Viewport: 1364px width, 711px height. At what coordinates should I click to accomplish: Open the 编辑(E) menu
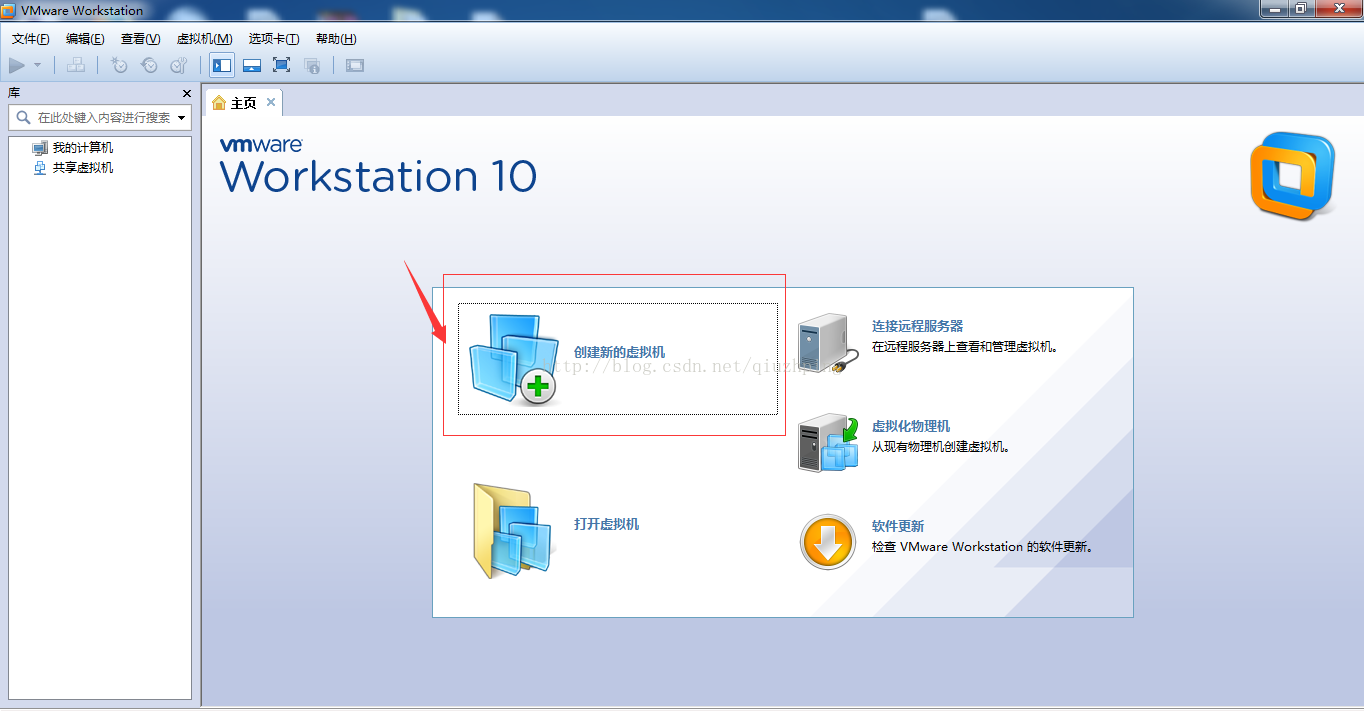(x=85, y=39)
